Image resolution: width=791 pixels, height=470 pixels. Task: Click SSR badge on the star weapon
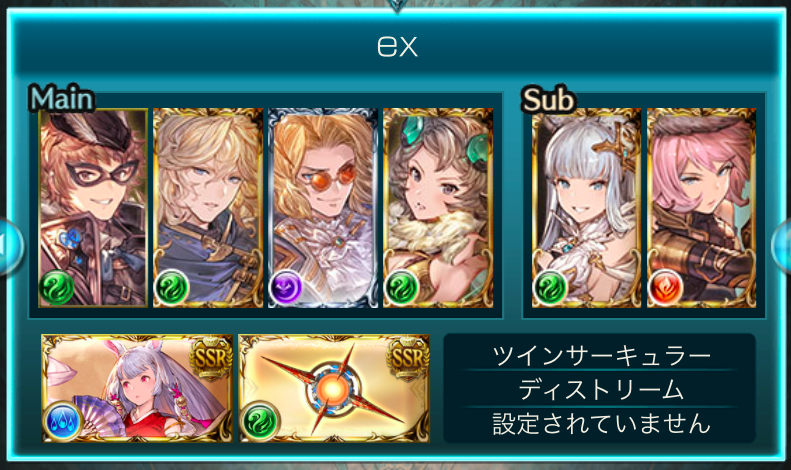pyautogui.click(x=408, y=359)
